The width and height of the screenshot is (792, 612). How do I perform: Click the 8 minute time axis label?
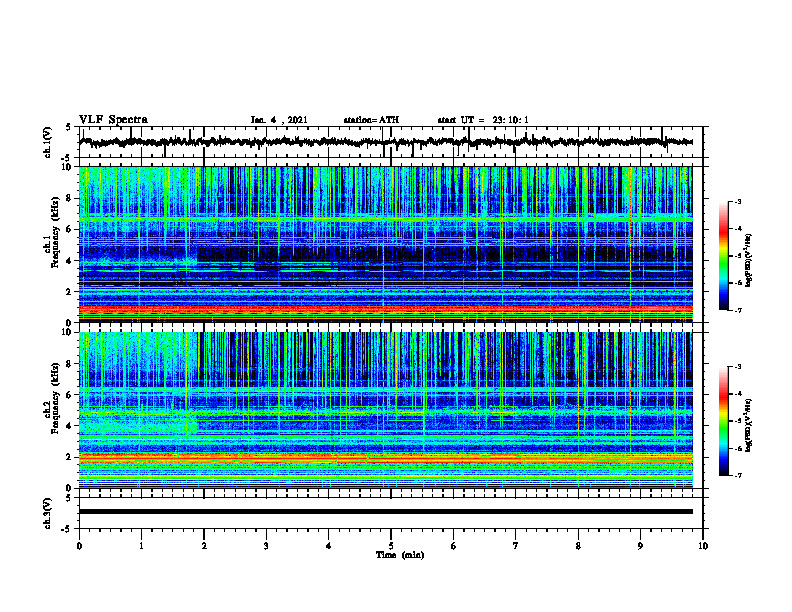(x=578, y=546)
